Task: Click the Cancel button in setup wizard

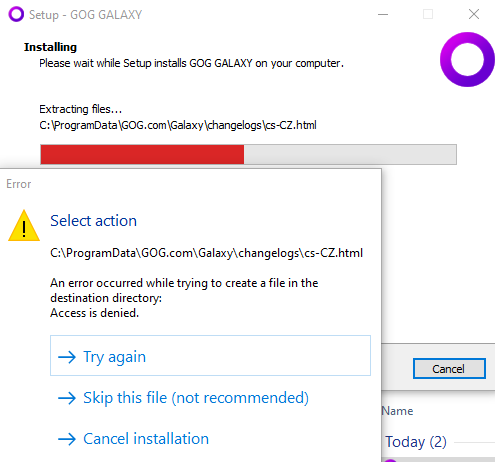Action: pyautogui.click(x=449, y=369)
